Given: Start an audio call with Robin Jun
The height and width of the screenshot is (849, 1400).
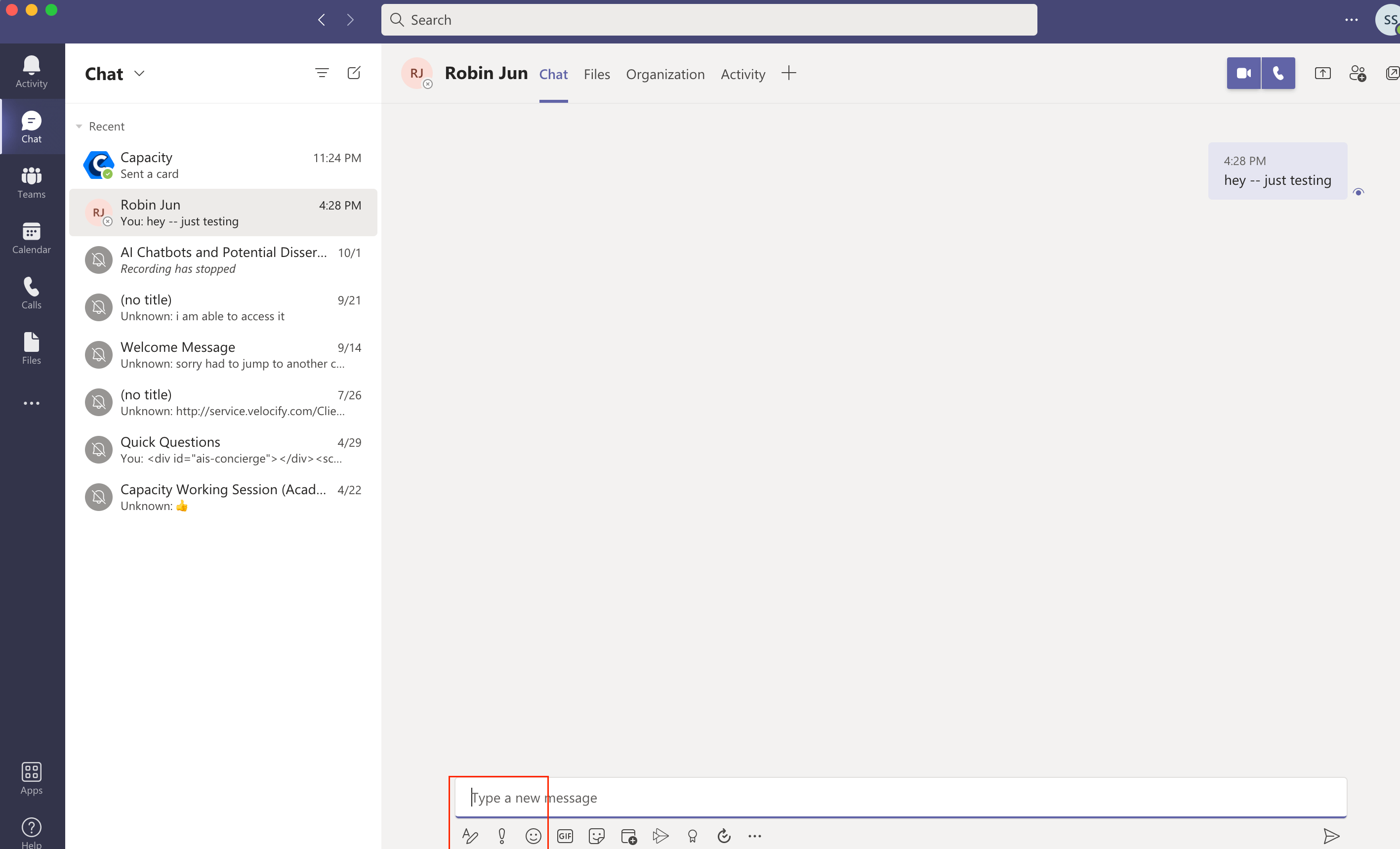Looking at the screenshot, I should (1278, 73).
